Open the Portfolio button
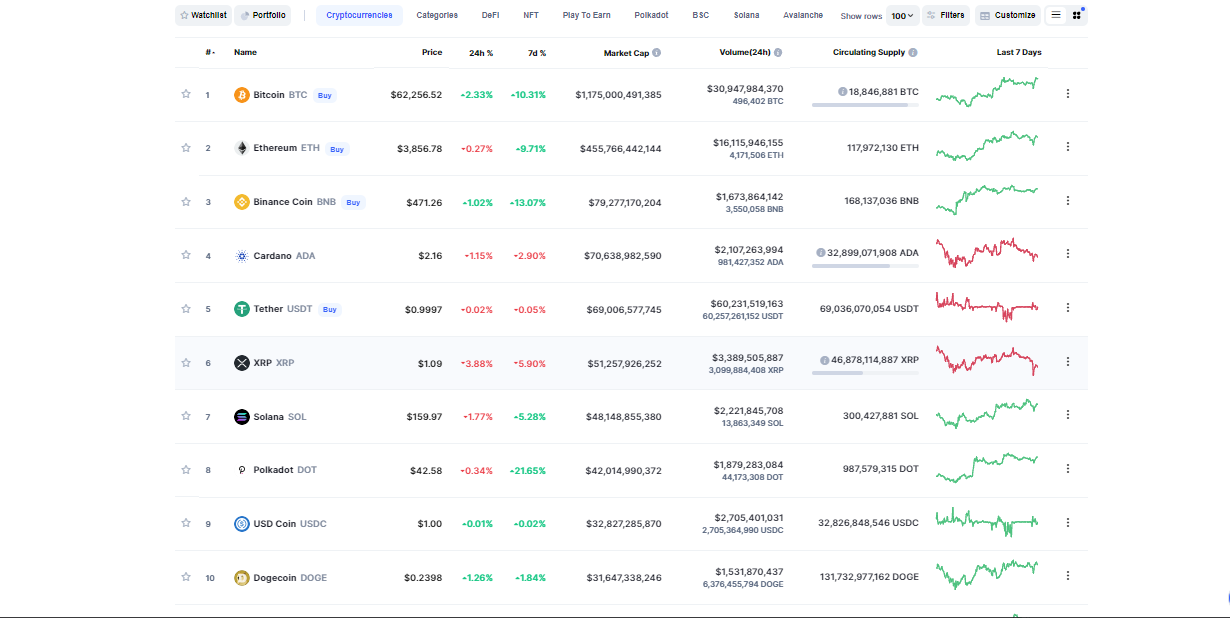1230x618 pixels. 263,15
